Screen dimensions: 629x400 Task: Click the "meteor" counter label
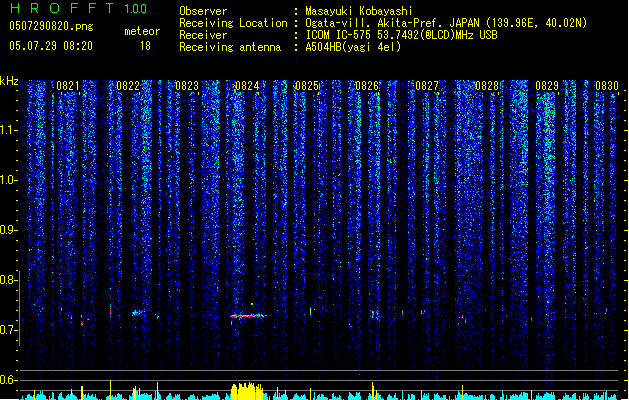coord(142,31)
